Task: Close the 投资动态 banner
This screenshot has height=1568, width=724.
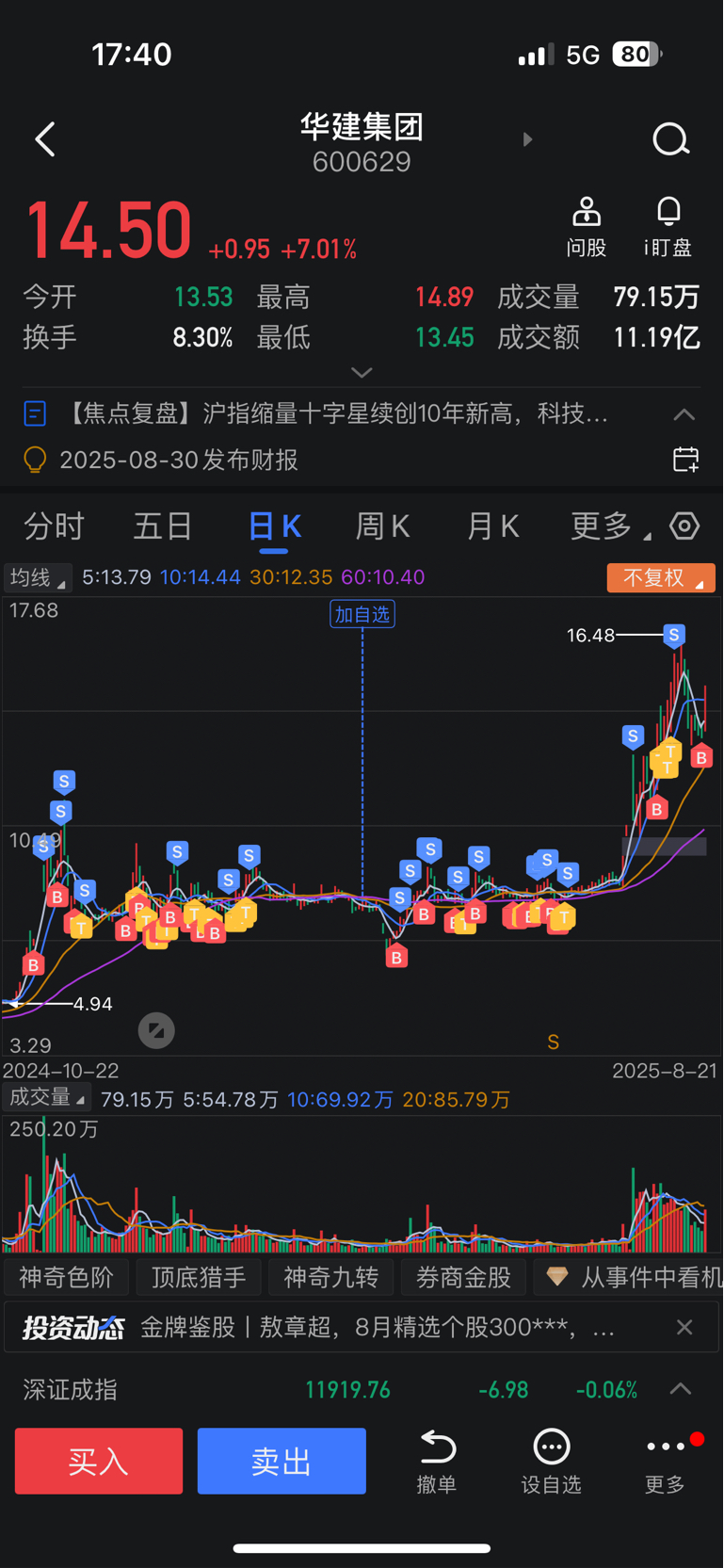Action: point(684,1328)
